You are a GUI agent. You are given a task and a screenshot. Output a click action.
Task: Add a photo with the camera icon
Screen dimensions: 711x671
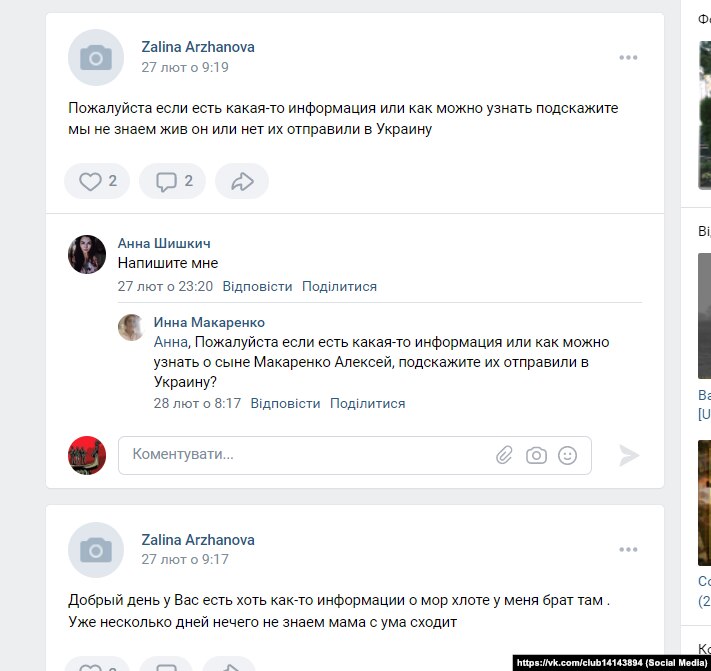(x=536, y=455)
